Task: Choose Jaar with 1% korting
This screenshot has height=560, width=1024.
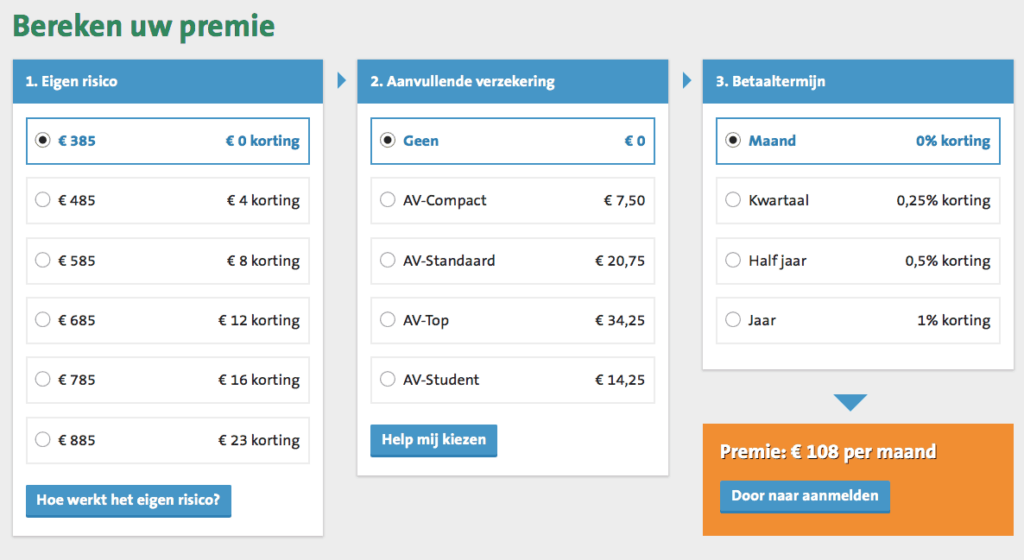Action: [x=733, y=320]
